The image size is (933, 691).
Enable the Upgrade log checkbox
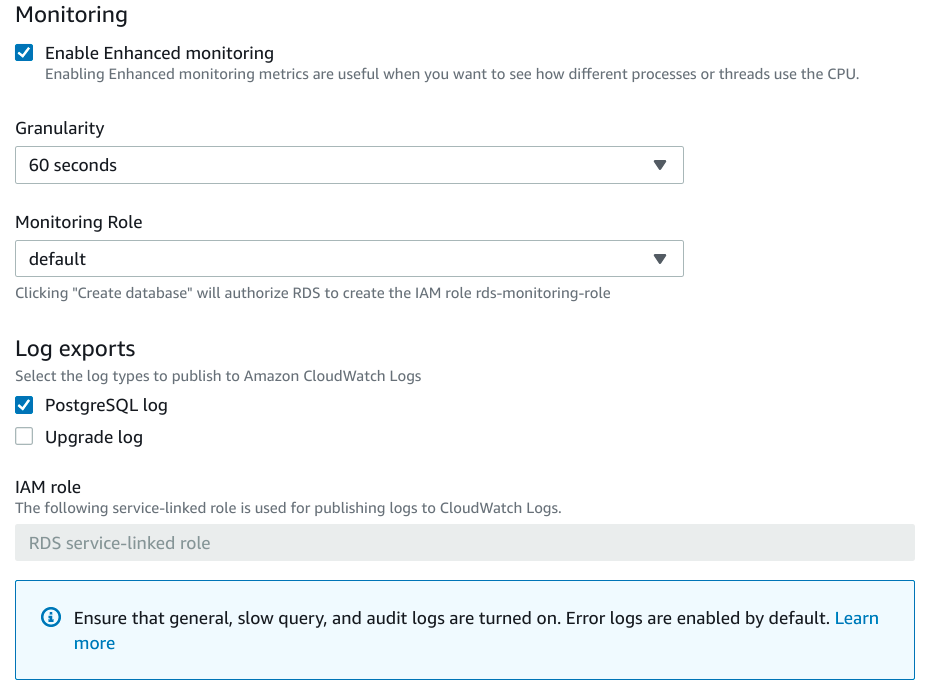(25, 437)
